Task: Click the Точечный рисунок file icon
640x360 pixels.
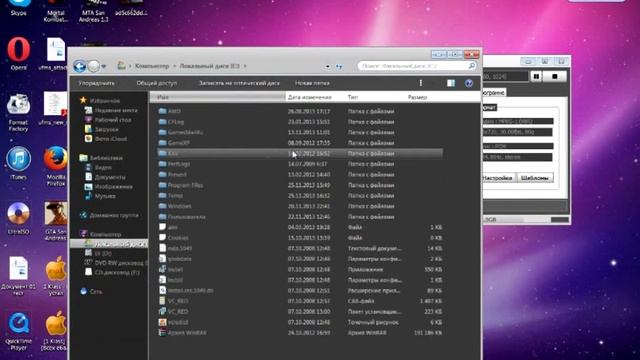Action: coord(162,322)
